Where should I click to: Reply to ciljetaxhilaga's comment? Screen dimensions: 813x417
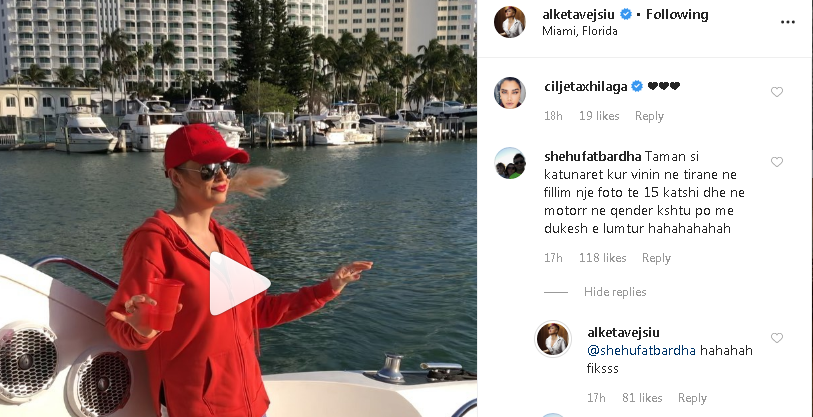point(649,116)
